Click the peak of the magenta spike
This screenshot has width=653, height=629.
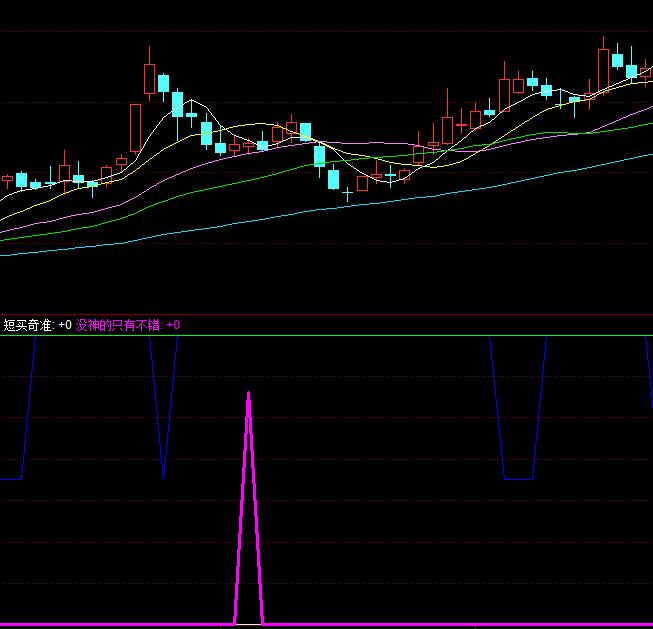pyautogui.click(x=249, y=394)
